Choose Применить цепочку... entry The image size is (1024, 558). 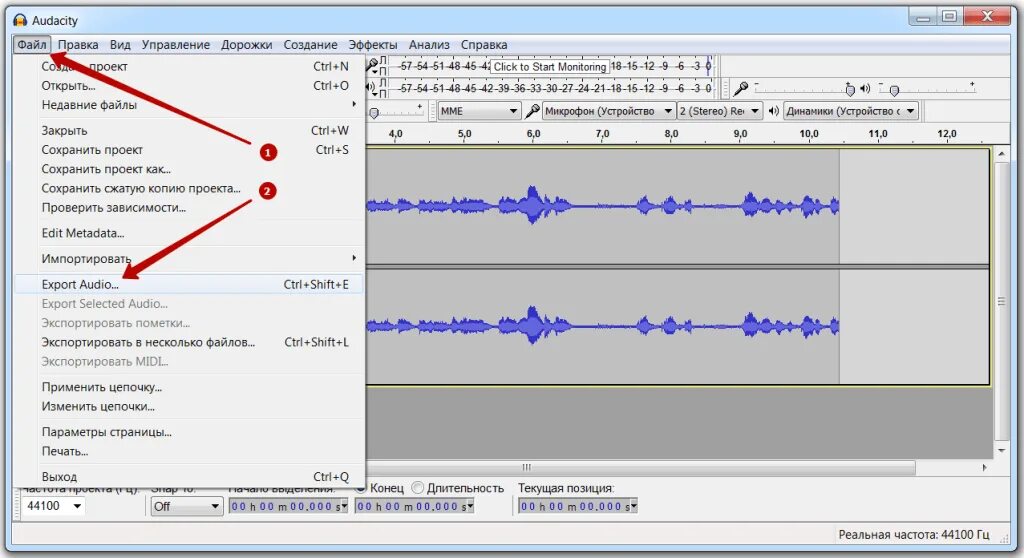click(x=189, y=387)
